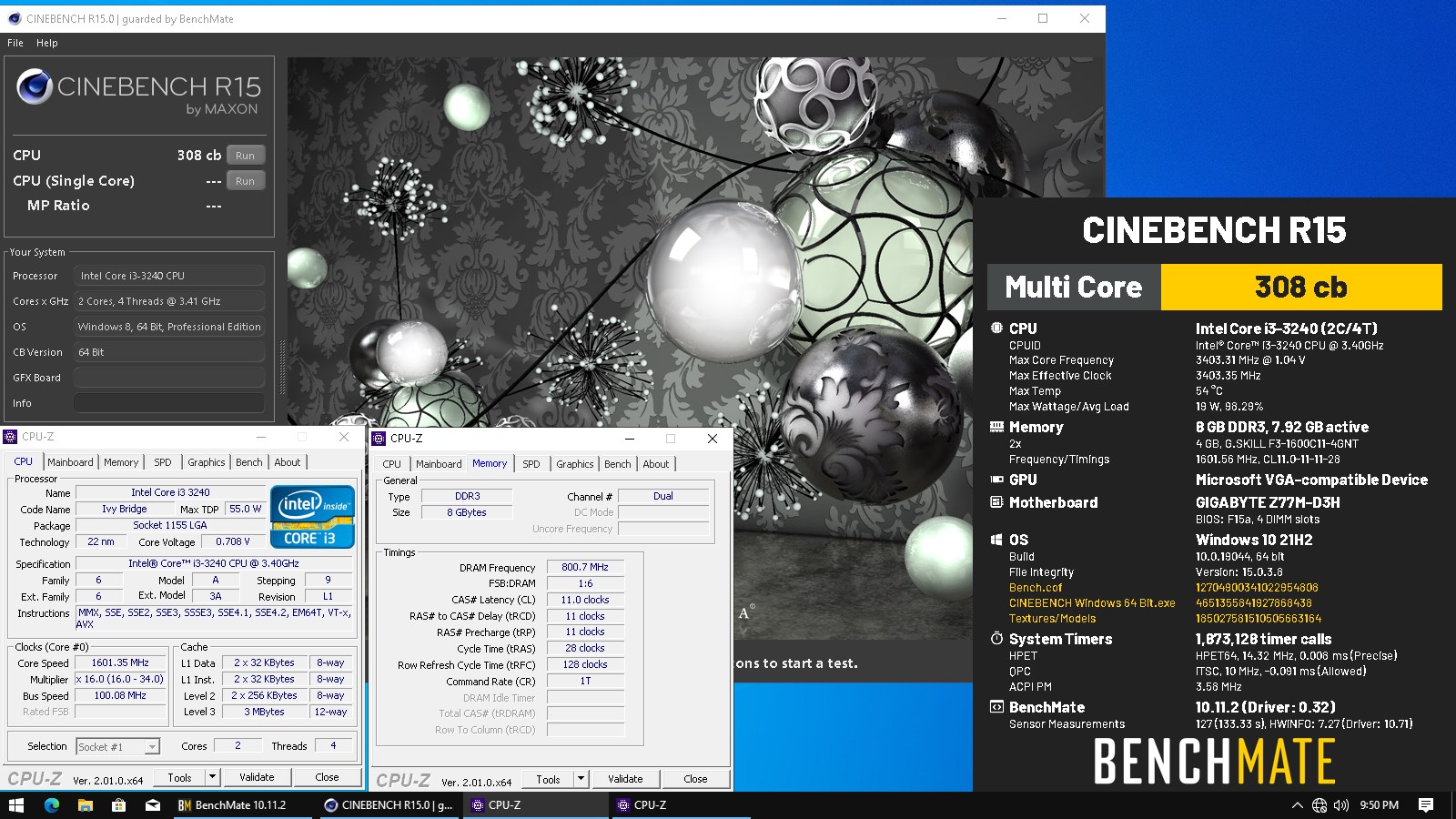Open Bench tab in right CPU-Z window
Screen dimensions: 1456x819
click(618, 464)
